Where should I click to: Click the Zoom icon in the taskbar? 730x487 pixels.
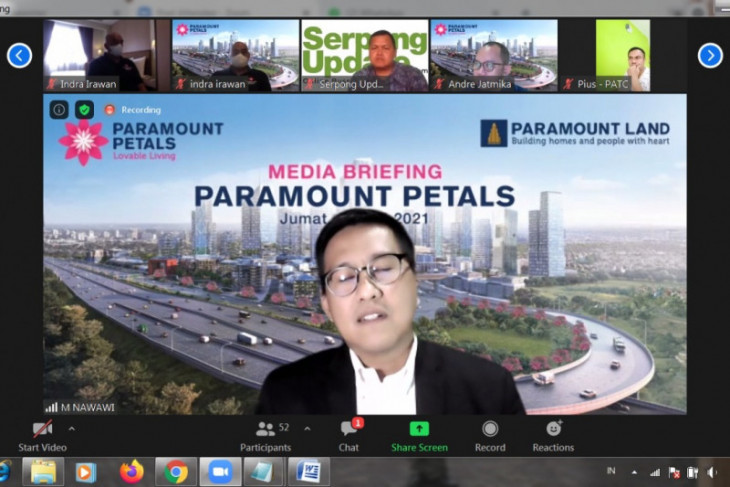[x=220, y=472]
